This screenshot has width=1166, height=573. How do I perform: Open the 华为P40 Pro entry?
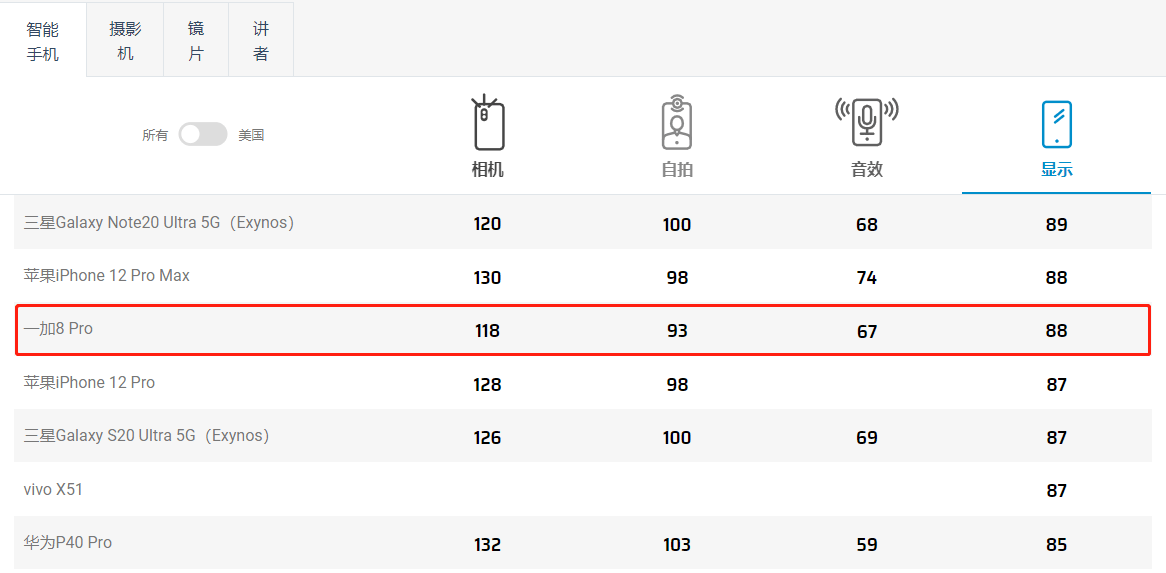pos(68,543)
